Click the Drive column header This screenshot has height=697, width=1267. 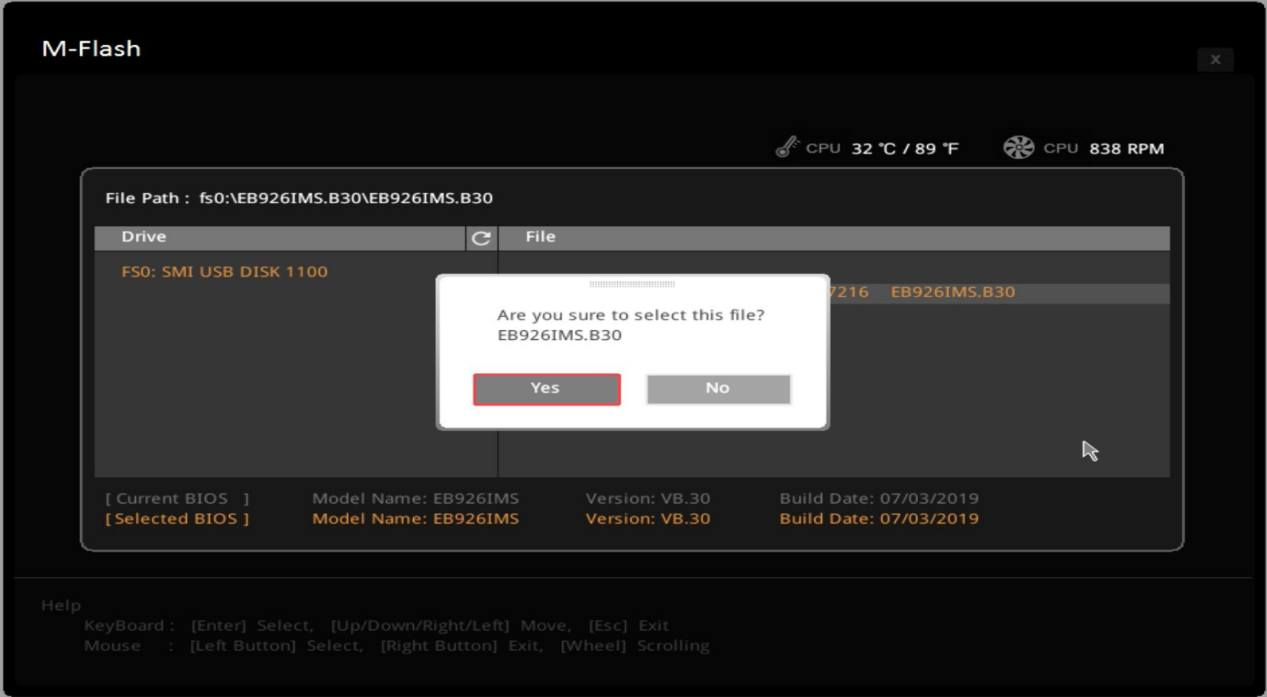click(144, 238)
